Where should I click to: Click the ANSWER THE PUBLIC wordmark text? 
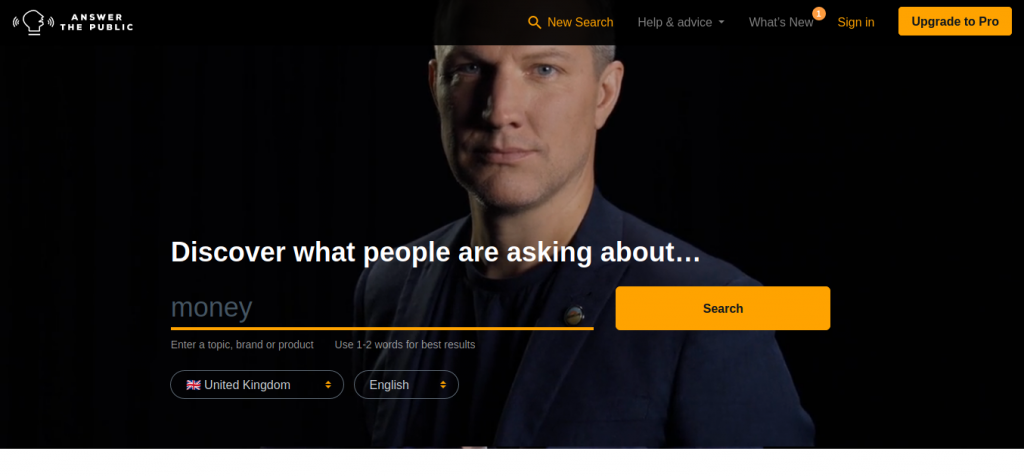[x=96, y=22]
